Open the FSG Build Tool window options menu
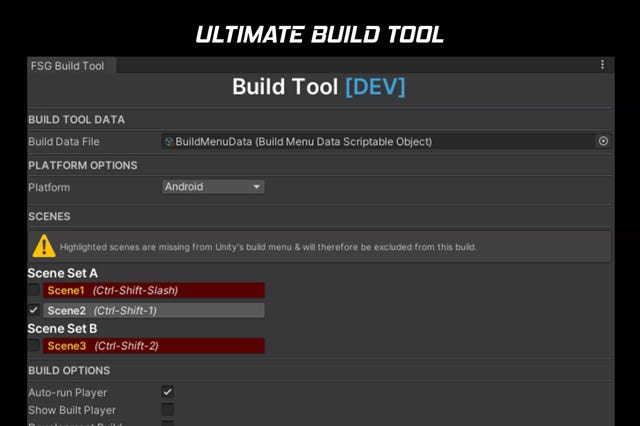The image size is (640, 426). click(602, 65)
